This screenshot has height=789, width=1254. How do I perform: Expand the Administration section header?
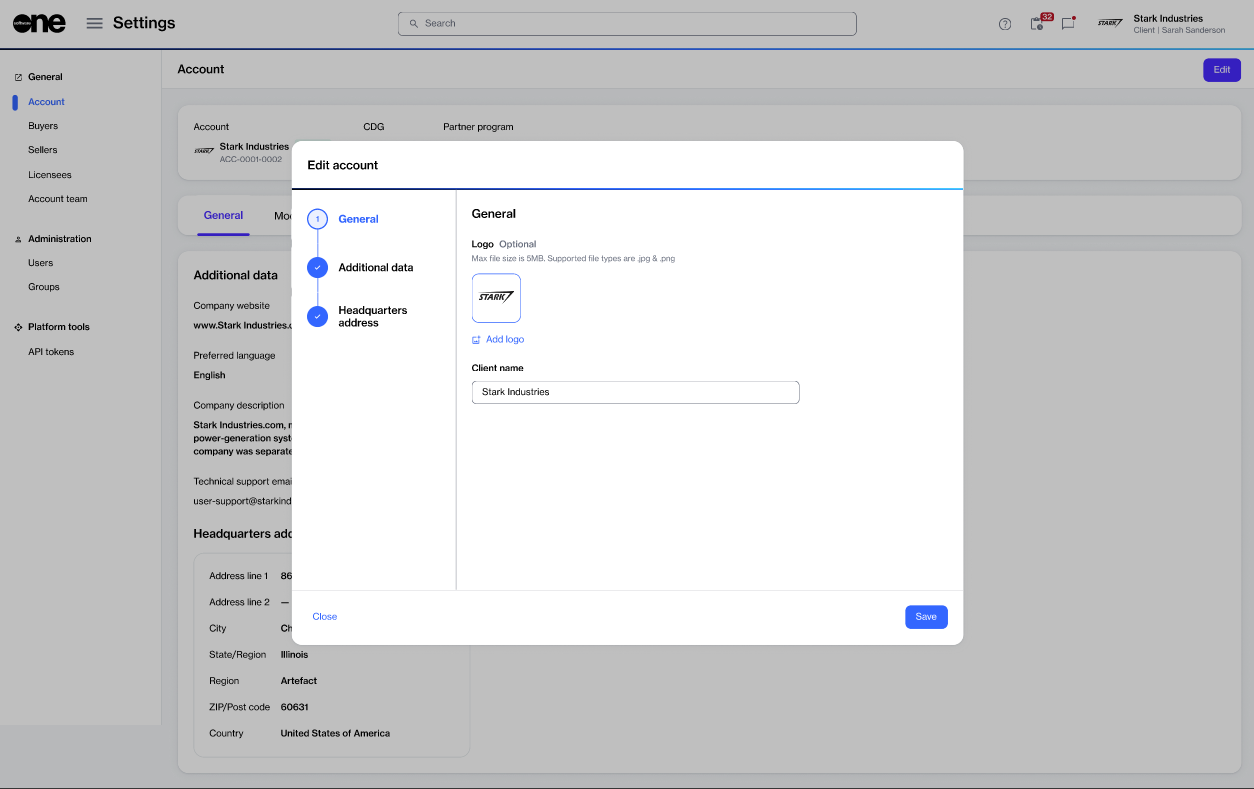[x=59, y=239]
